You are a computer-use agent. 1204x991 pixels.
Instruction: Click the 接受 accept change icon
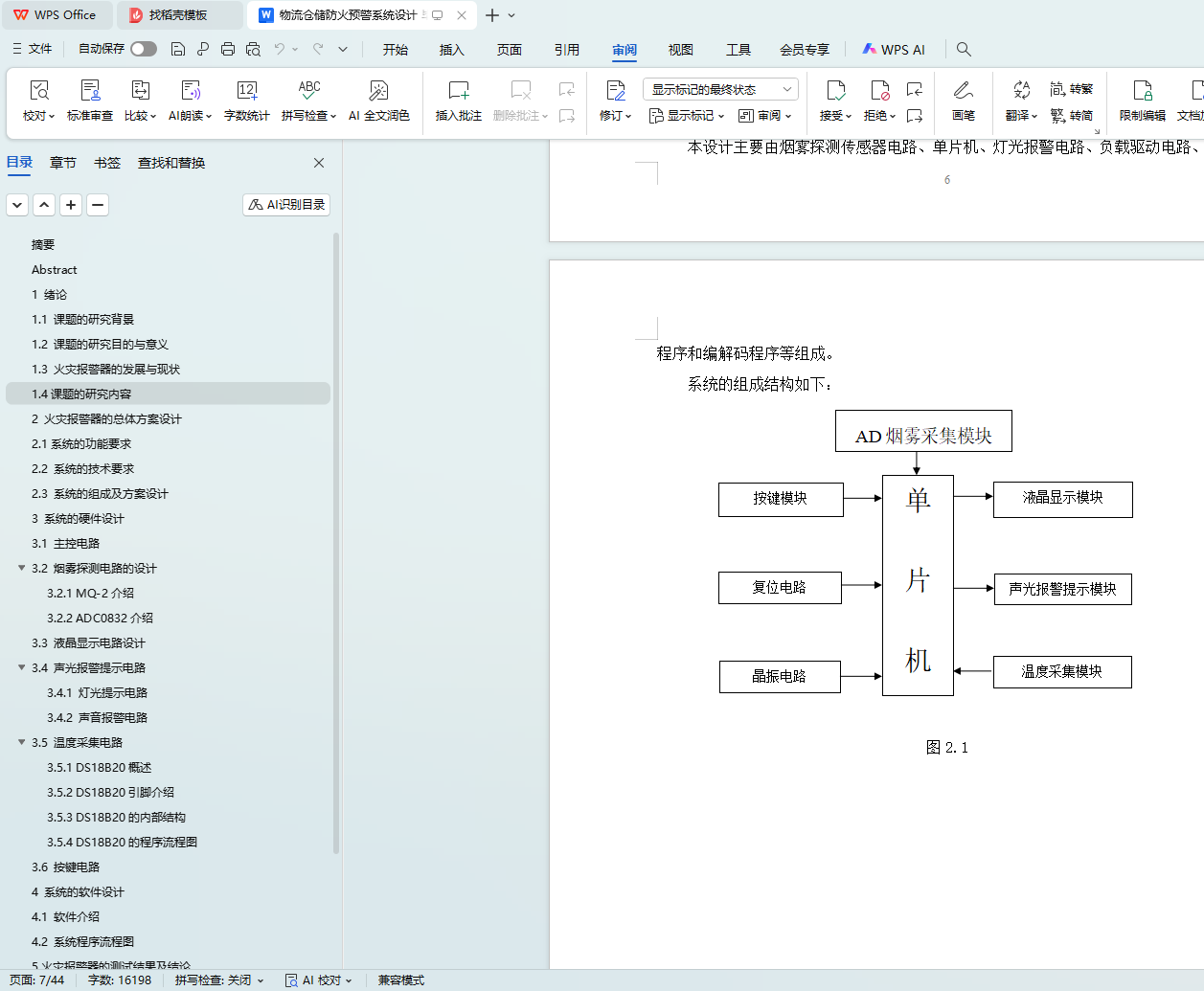[836, 91]
